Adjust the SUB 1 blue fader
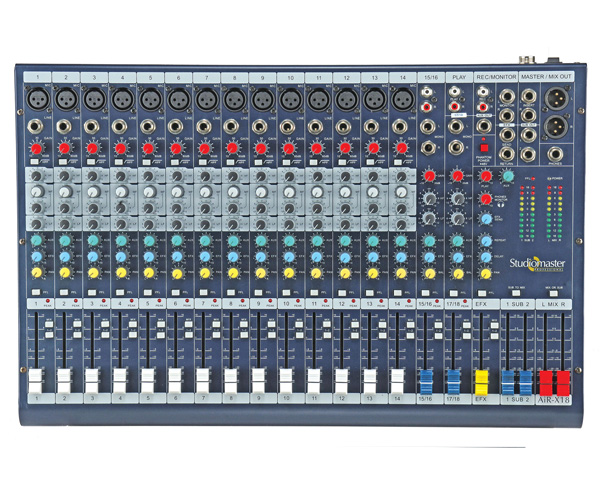 click(508, 382)
